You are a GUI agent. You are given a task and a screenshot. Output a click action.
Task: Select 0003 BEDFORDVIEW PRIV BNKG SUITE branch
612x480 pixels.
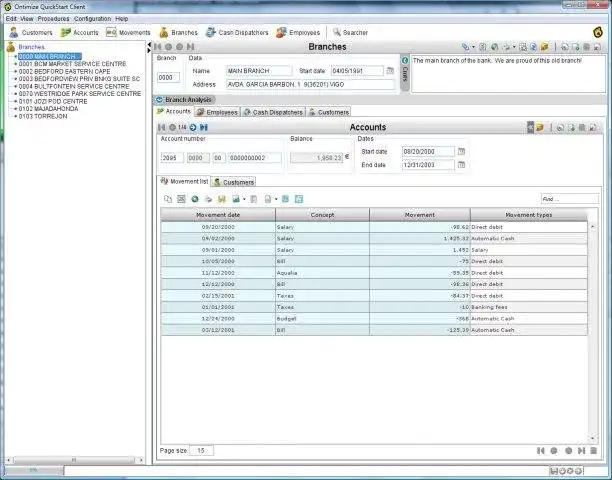79,79
